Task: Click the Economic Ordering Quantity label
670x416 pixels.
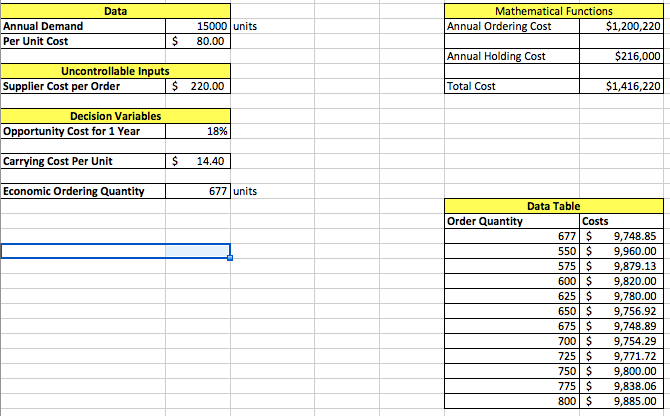Action: click(83, 191)
